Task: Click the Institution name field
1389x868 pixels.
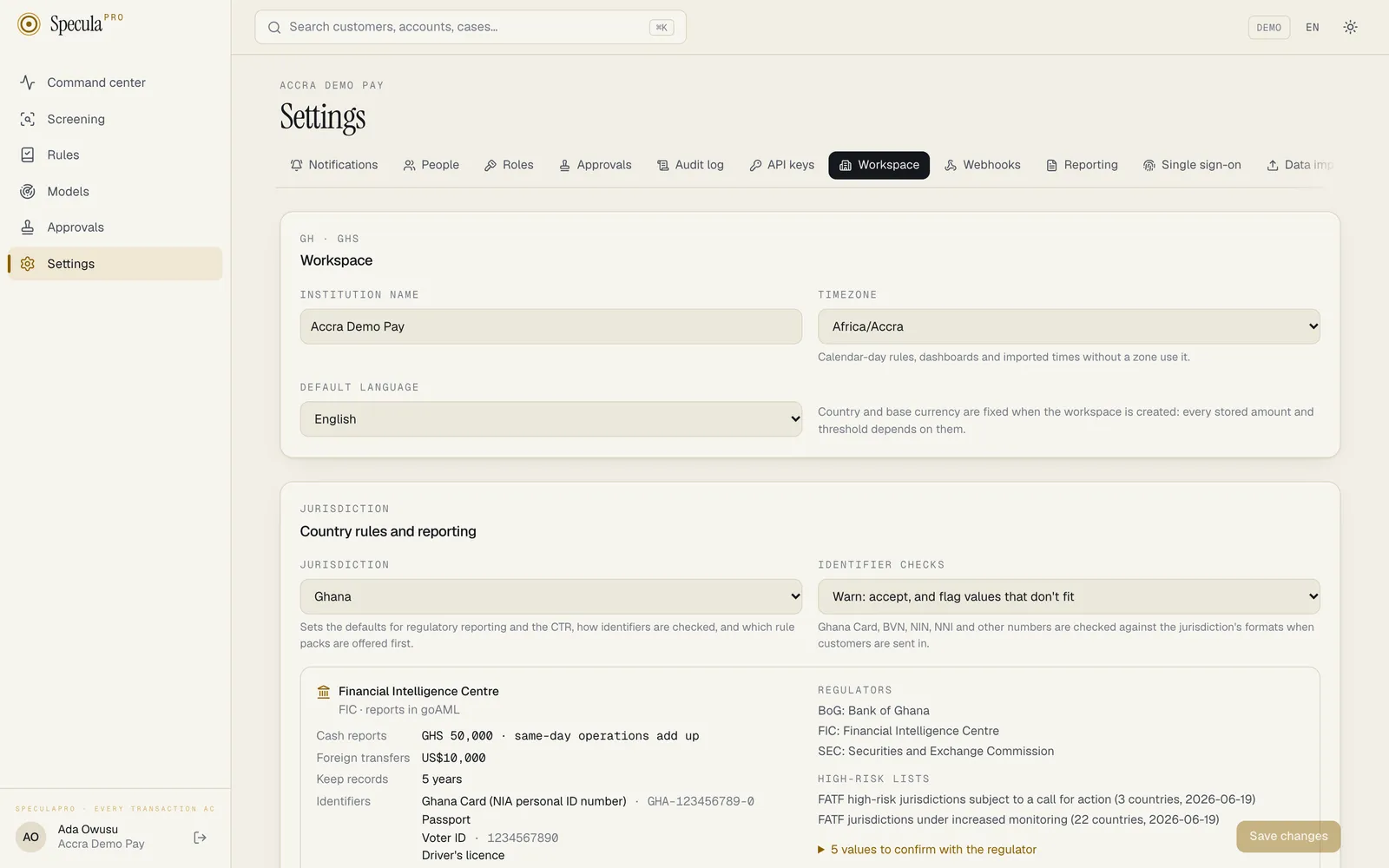Action: pyautogui.click(x=551, y=326)
